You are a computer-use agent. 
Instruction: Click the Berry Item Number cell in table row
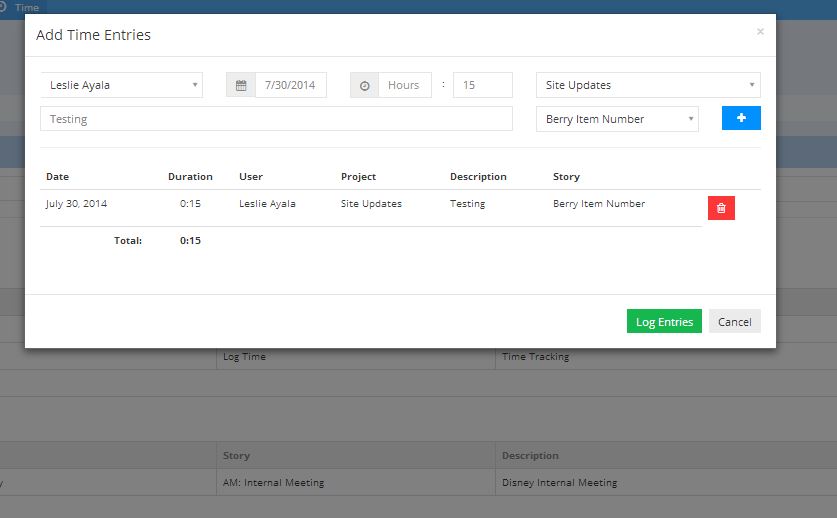coord(599,204)
